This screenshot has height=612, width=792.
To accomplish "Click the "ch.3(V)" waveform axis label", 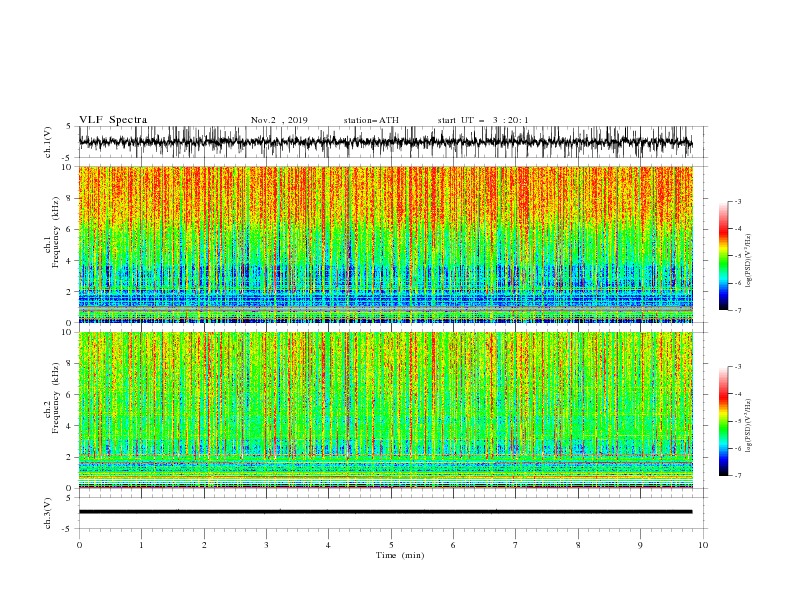I will 48,513.
